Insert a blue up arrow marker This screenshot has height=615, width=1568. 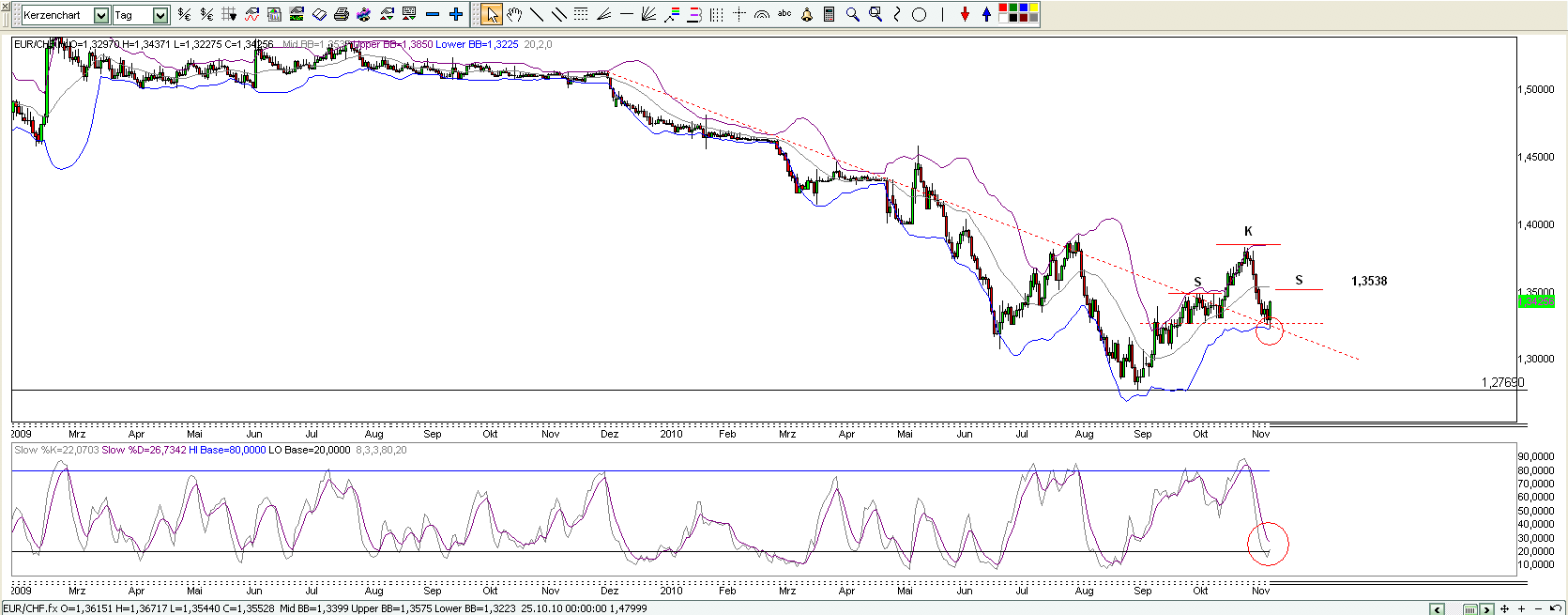pos(986,14)
